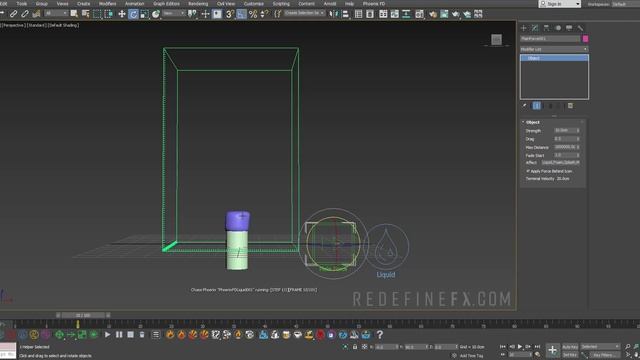Click the Select and Rotate tool
This screenshot has height=360, width=640.
coord(133,14)
